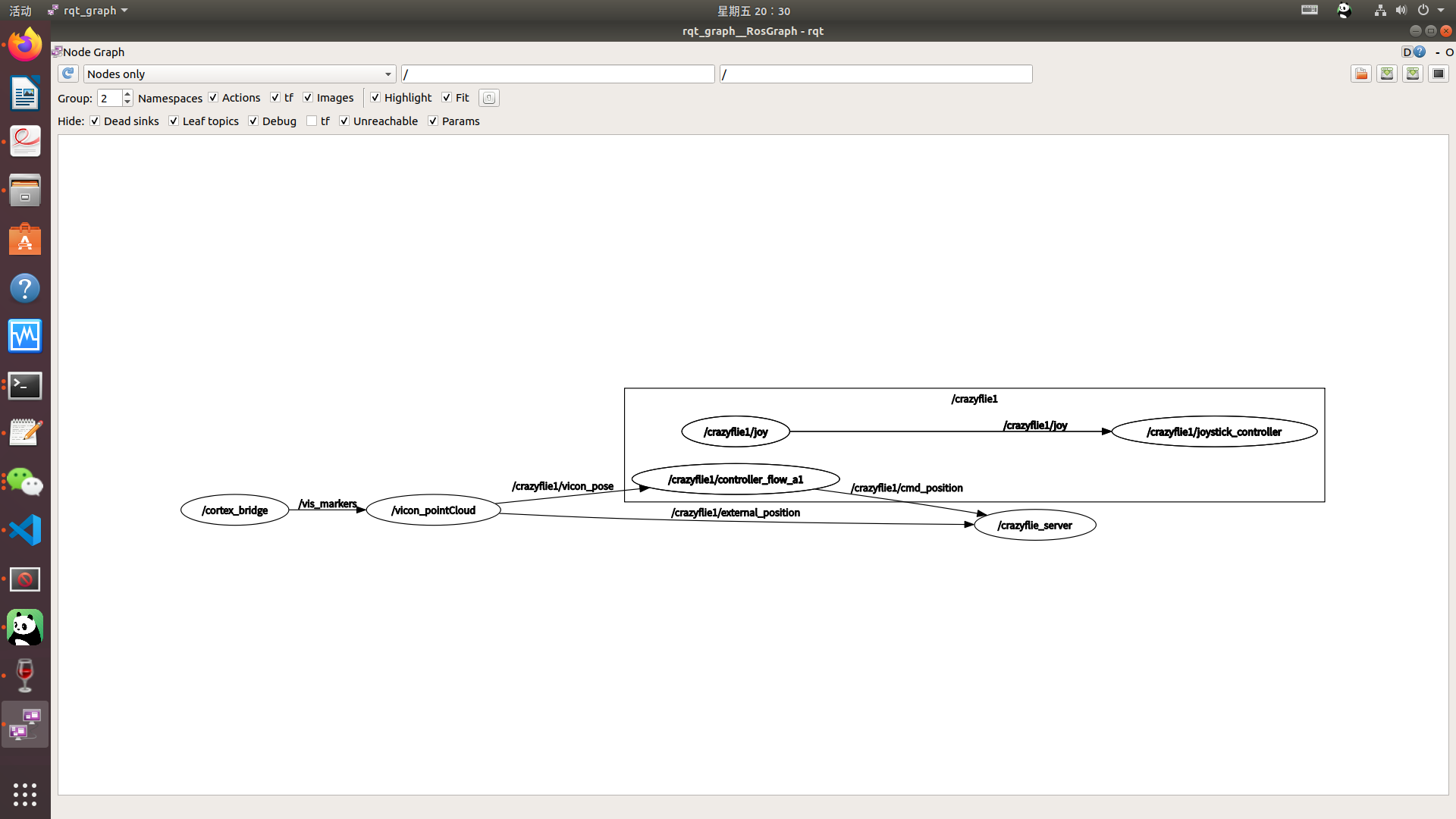Enable the unchecked tf hide checkbox
Image resolution: width=1456 pixels, height=819 pixels.
pyautogui.click(x=312, y=121)
